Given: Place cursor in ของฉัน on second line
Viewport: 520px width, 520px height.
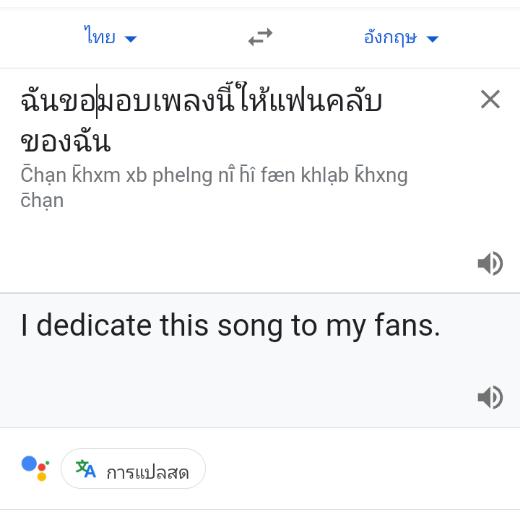Looking at the screenshot, I should point(65,142).
